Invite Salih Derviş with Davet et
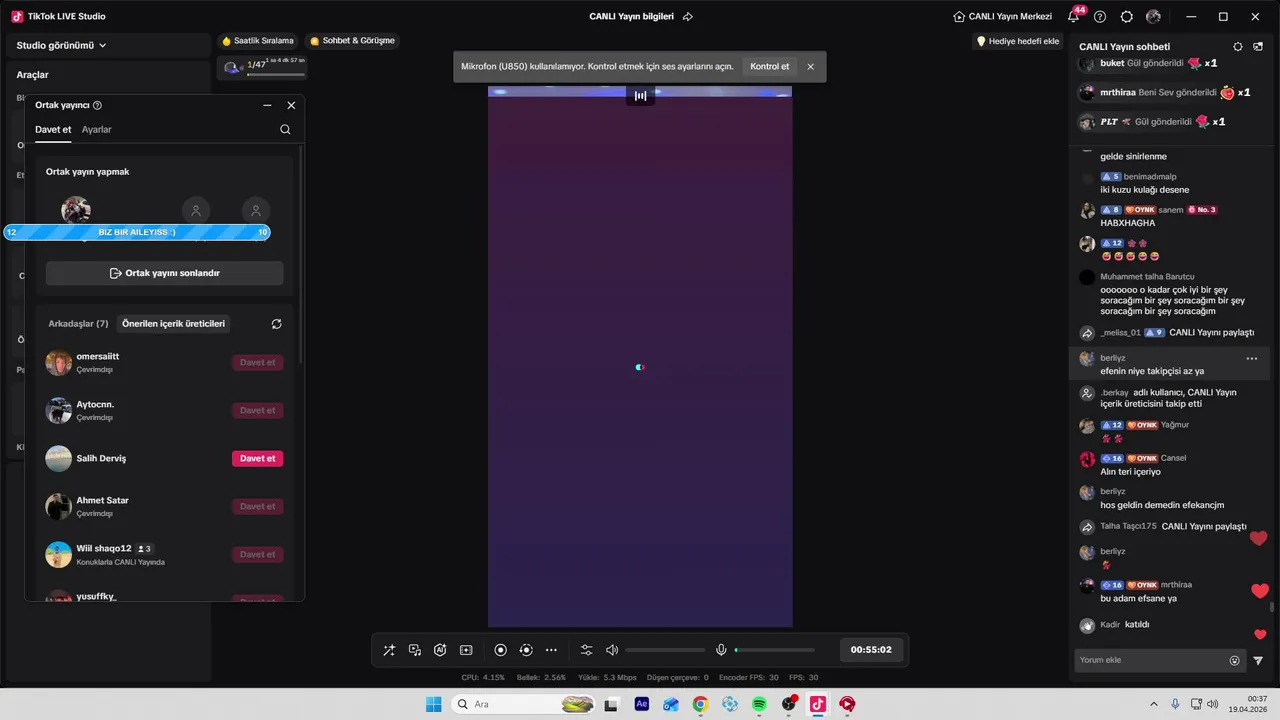This screenshot has height=720, width=1280. (258, 459)
